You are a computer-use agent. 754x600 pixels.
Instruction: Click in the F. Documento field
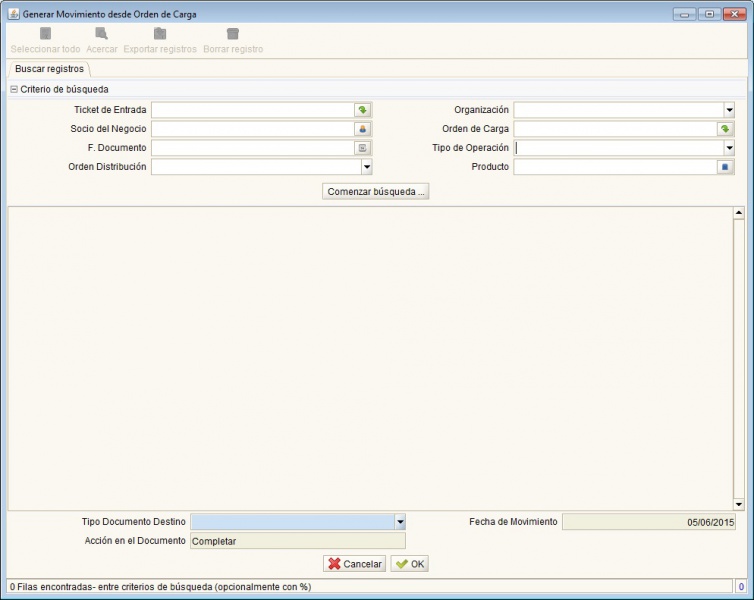pyautogui.click(x=253, y=148)
